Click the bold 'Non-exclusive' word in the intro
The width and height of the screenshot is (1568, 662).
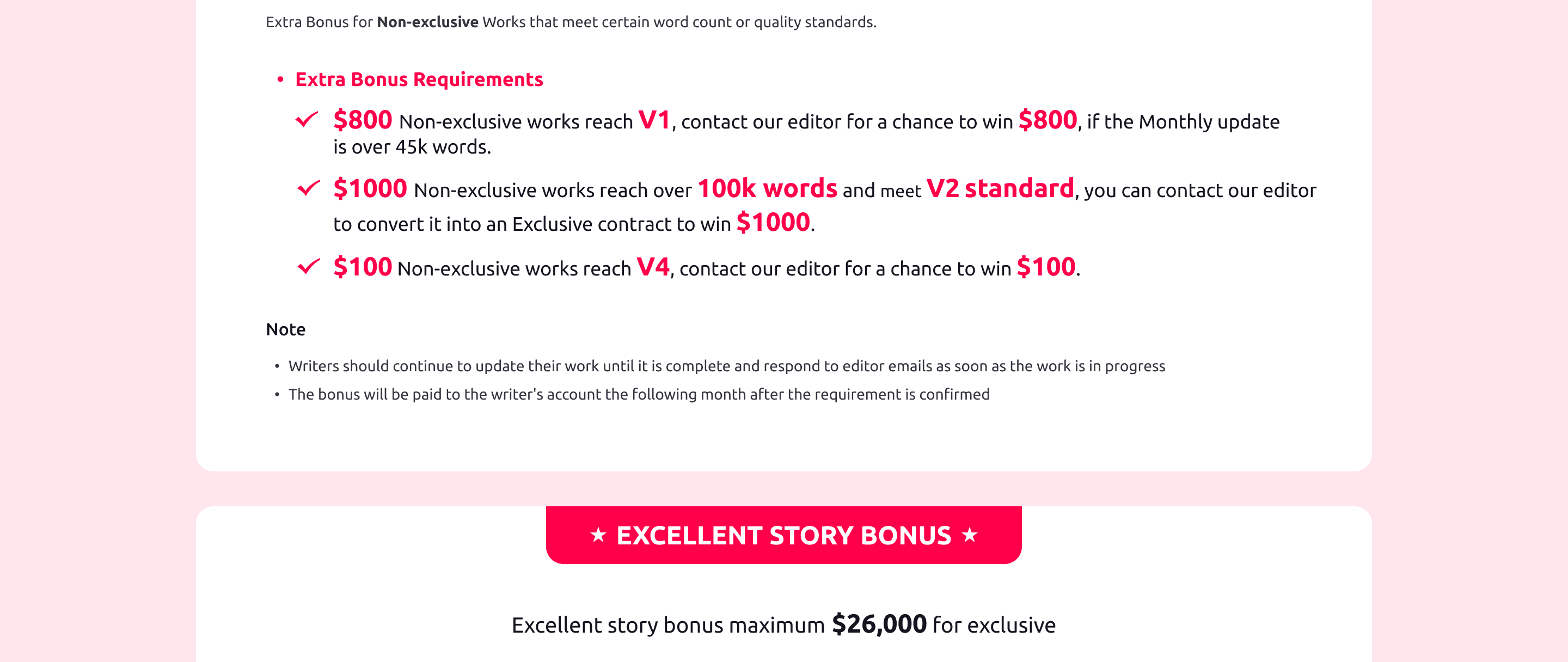tap(427, 22)
